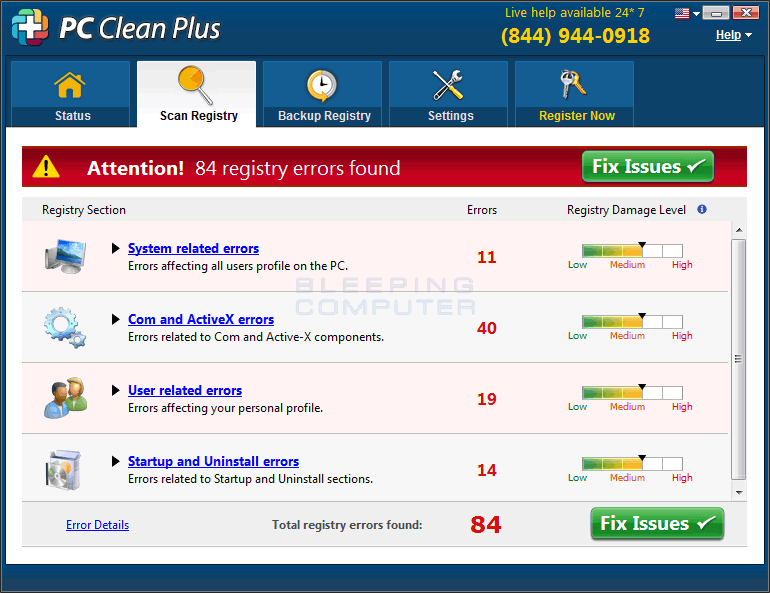This screenshot has width=770, height=593.
Task: Open the language dropdown arrow beside flag
Action: (696, 14)
